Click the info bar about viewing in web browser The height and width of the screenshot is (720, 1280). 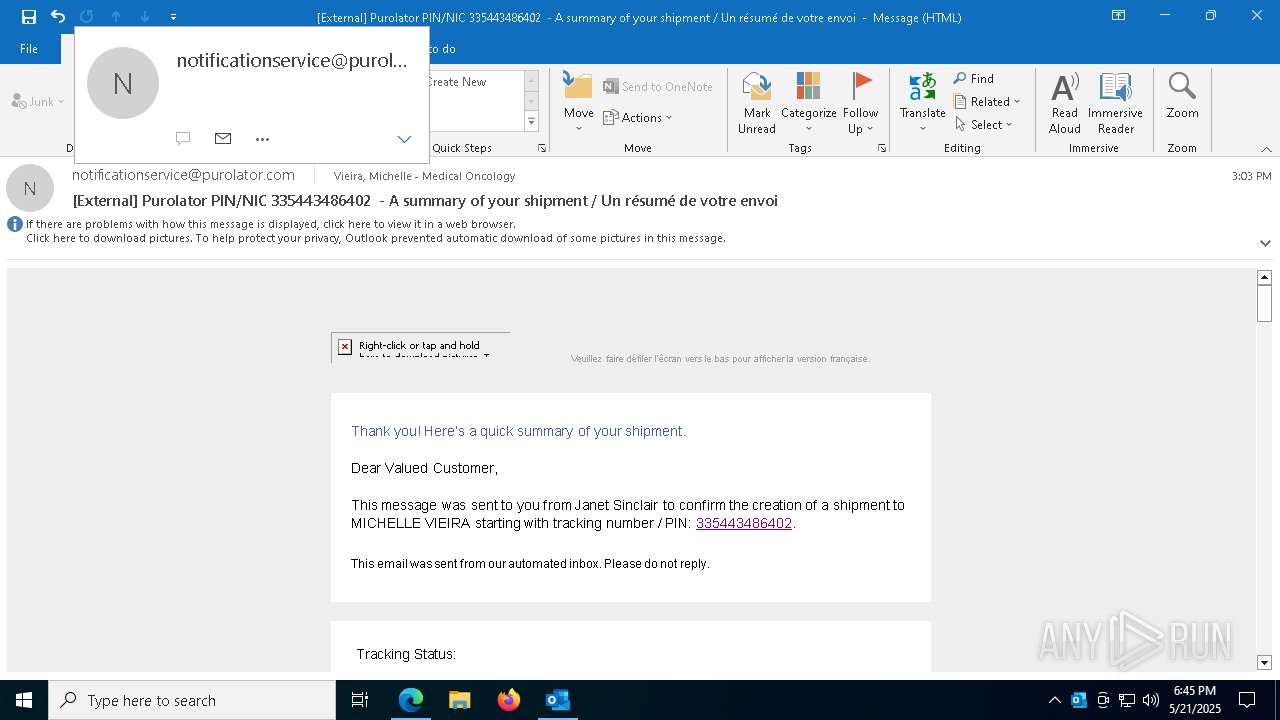(x=271, y=224)
